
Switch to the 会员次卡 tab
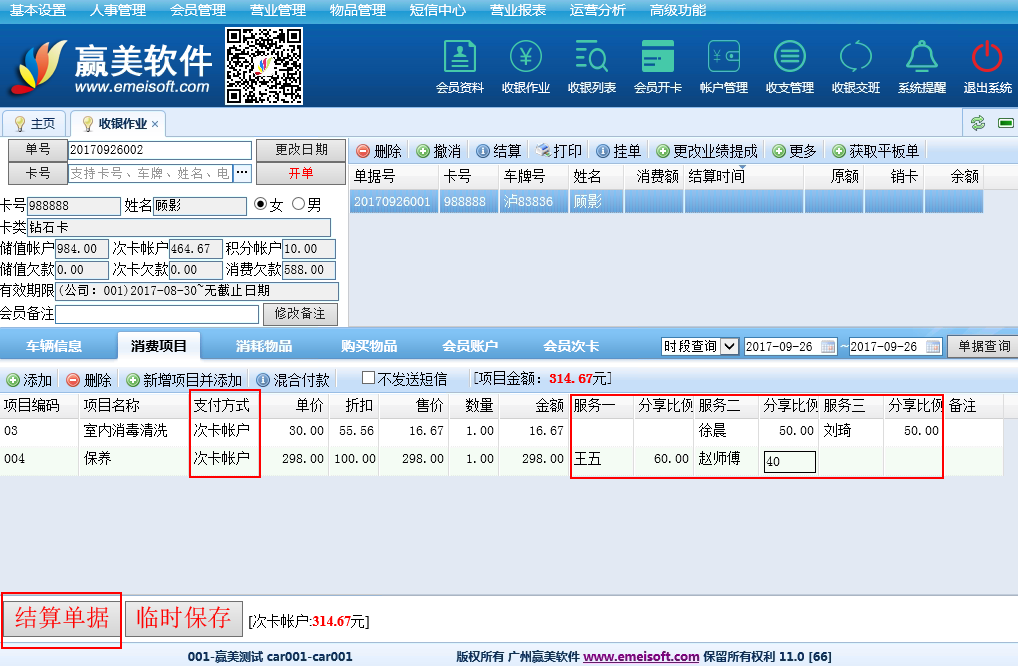tap(571, 347)
